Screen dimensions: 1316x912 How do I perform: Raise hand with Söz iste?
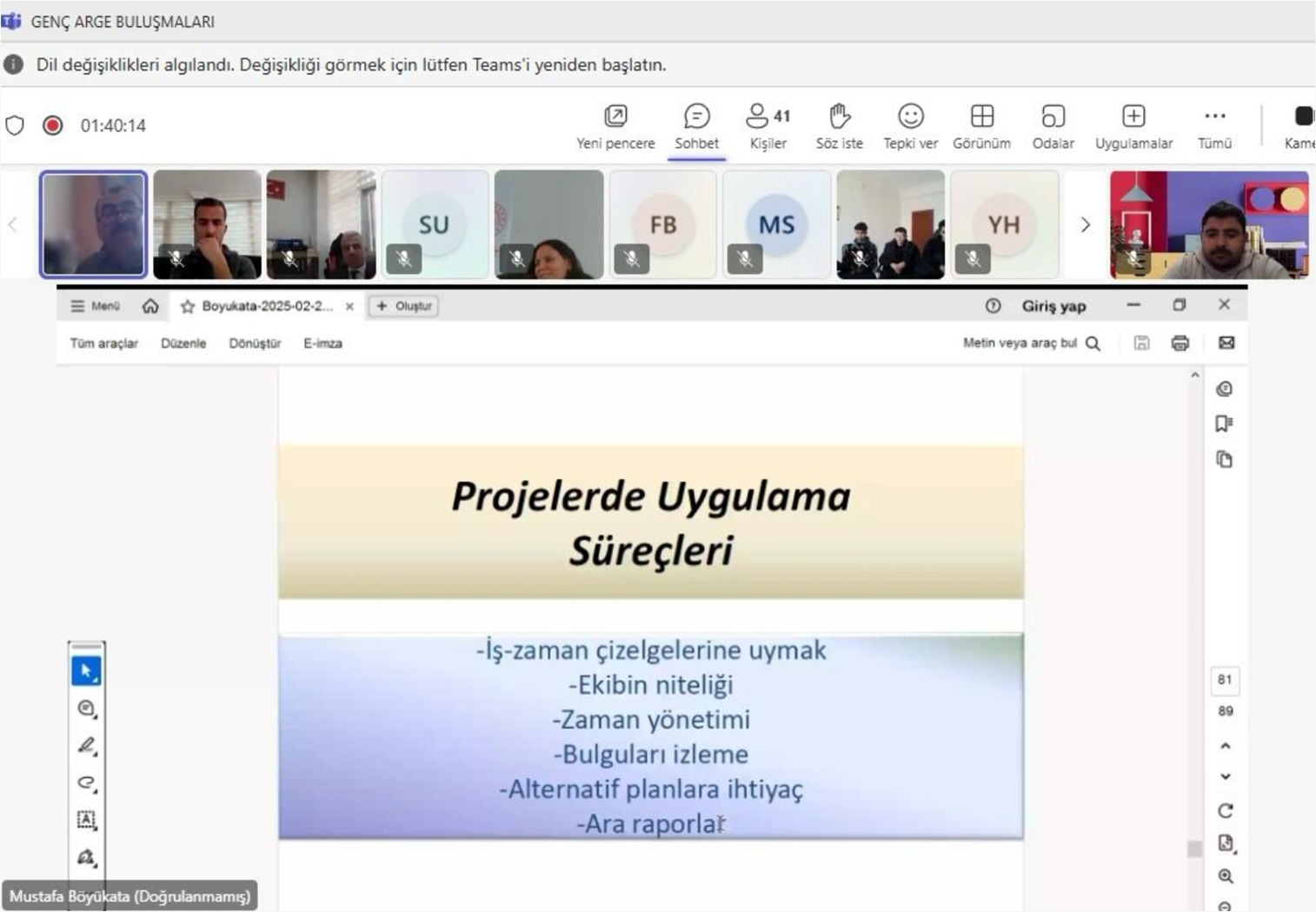point(839,127)
